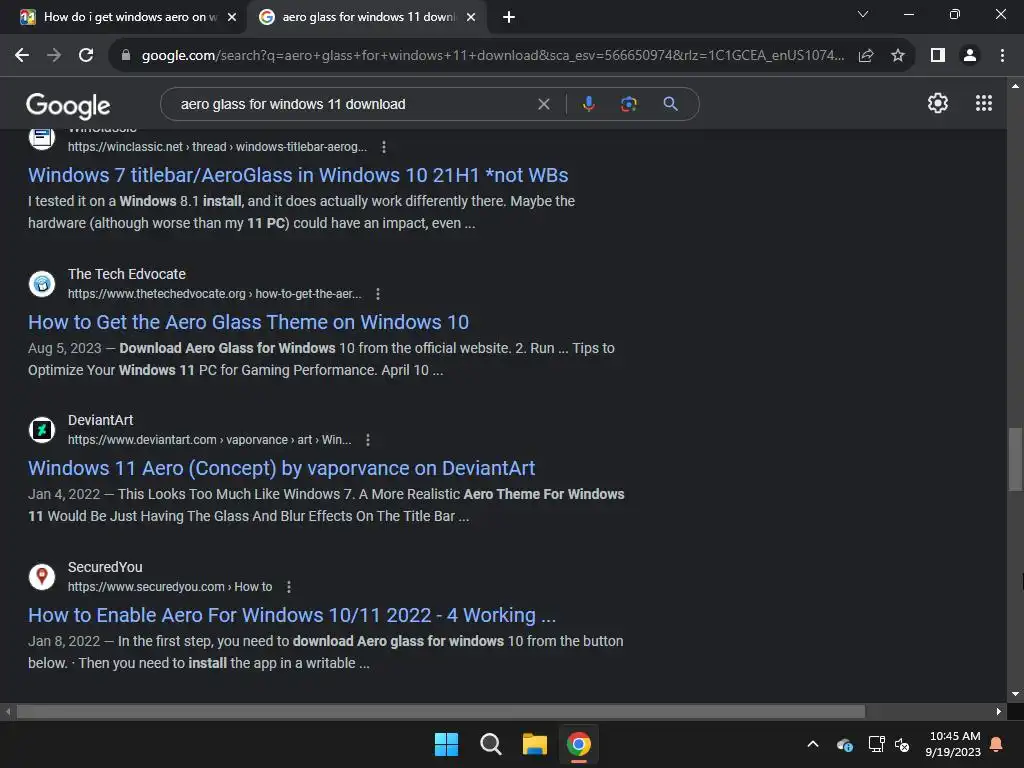Open network settings from the tray monitor icon
Viewport: 1024px width, 768px height.
[x=876, y=744]
